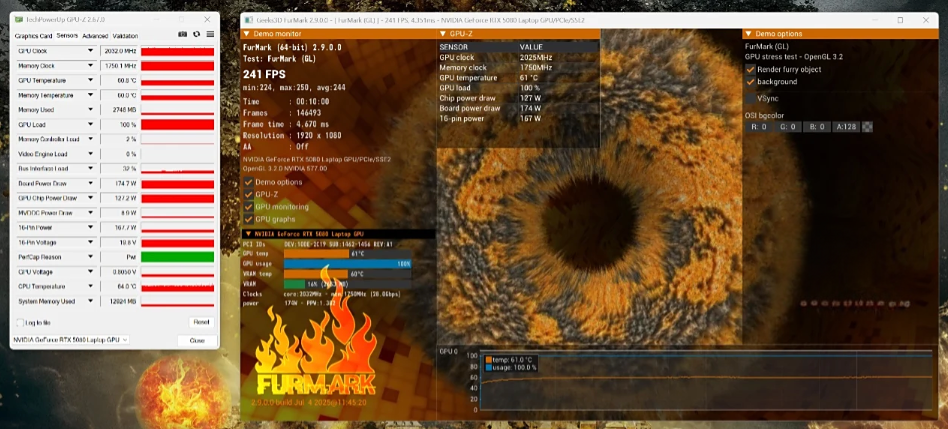The image size is (948, 429).
Task: Click the Board Power Draw 174.7 W value
Action: [x=118, y=184]
